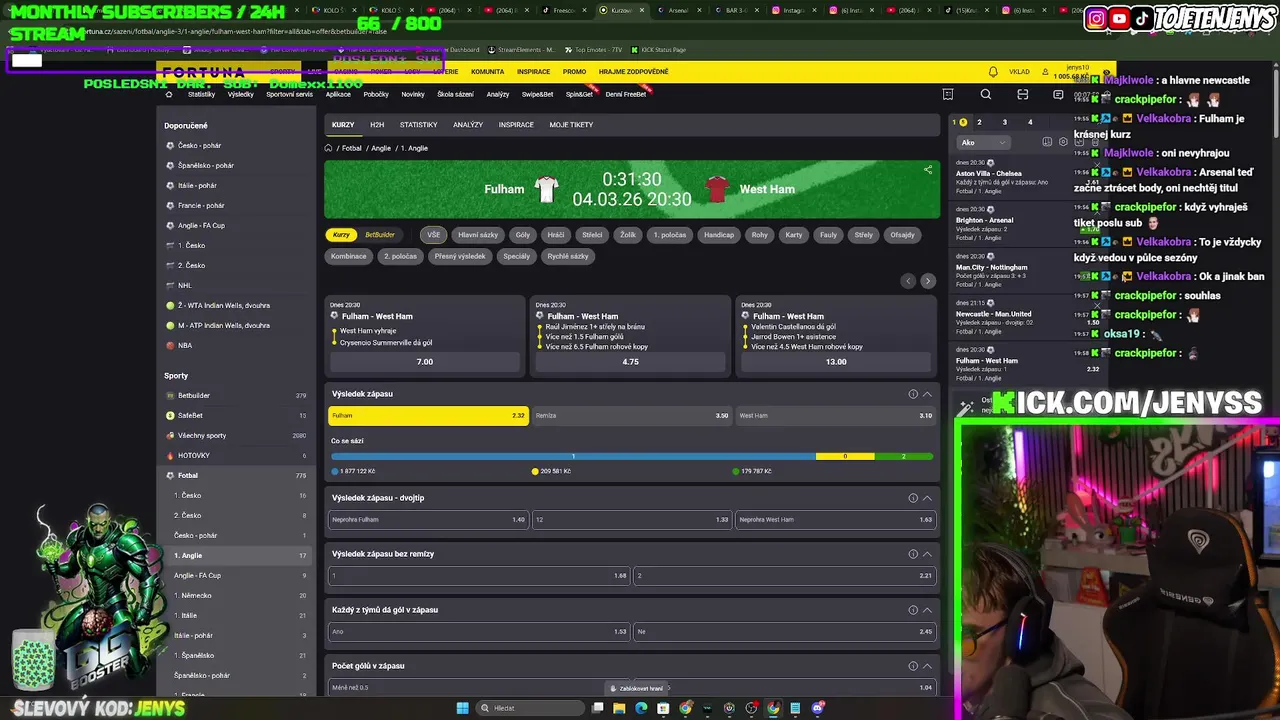Open the chat message icon in the top toolbar

pos(1058,94)
